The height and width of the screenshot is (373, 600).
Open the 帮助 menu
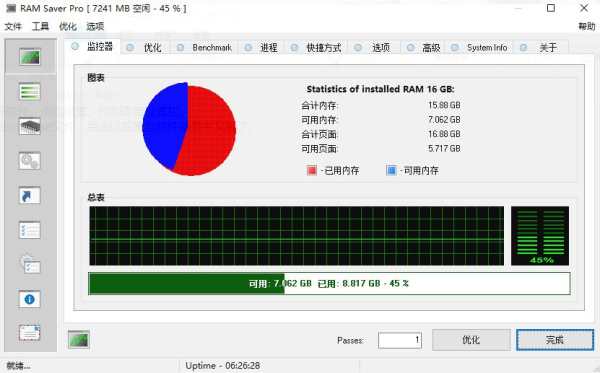coord(587,26)
